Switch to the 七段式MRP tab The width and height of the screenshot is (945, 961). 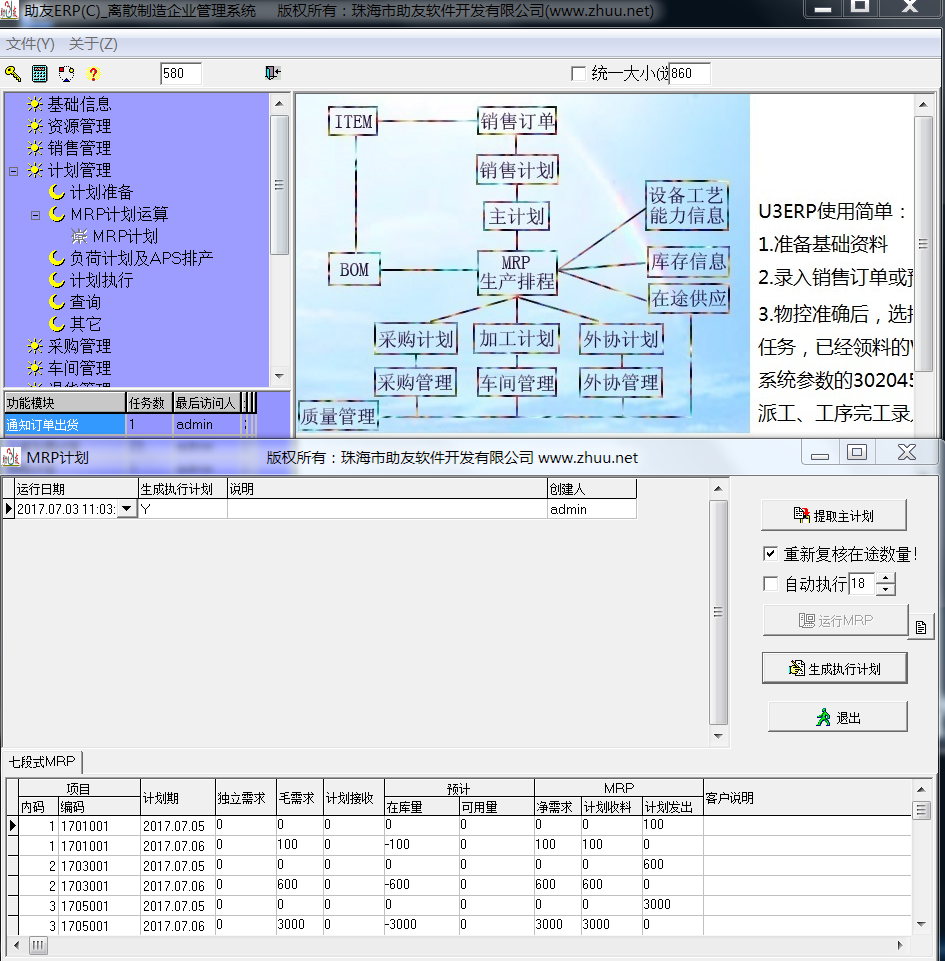pos(42,761)
